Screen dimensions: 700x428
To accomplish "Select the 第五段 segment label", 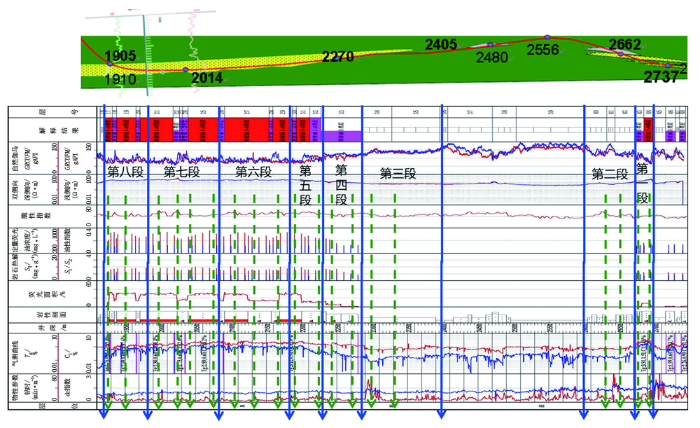I will [x=305, y=185].
